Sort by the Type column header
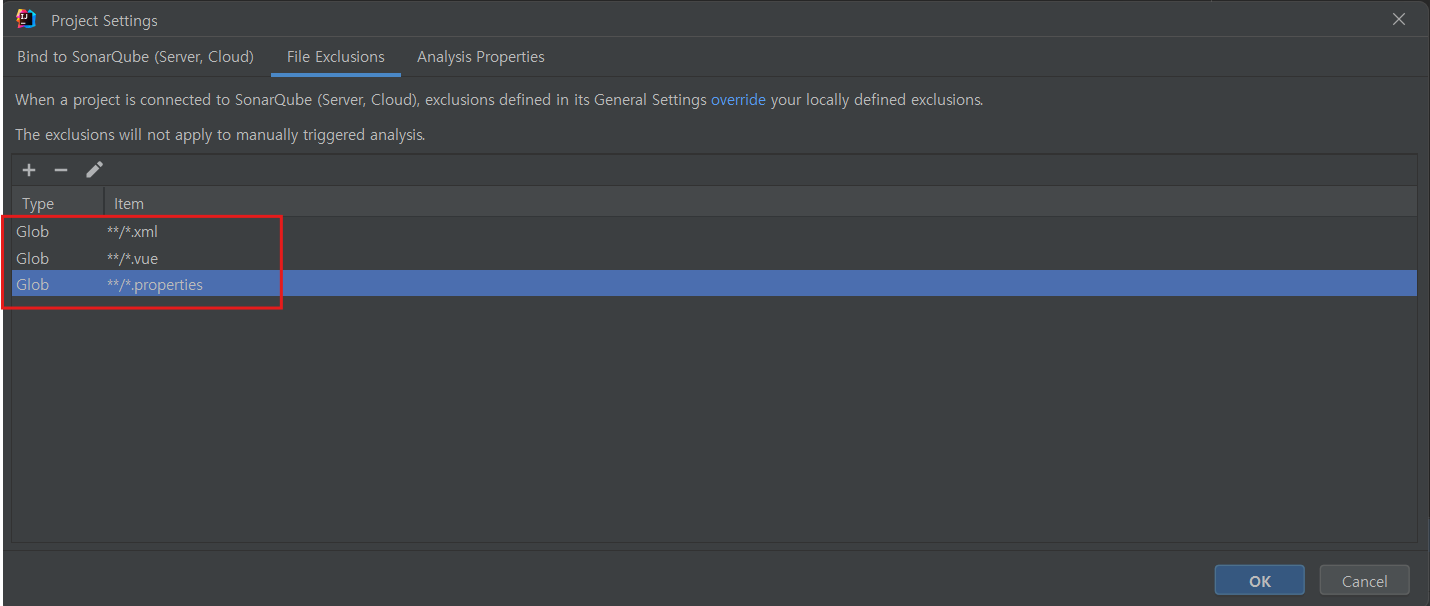Image resolution: width=1430 pixels, height=606 pixels. tap(58, 203)
